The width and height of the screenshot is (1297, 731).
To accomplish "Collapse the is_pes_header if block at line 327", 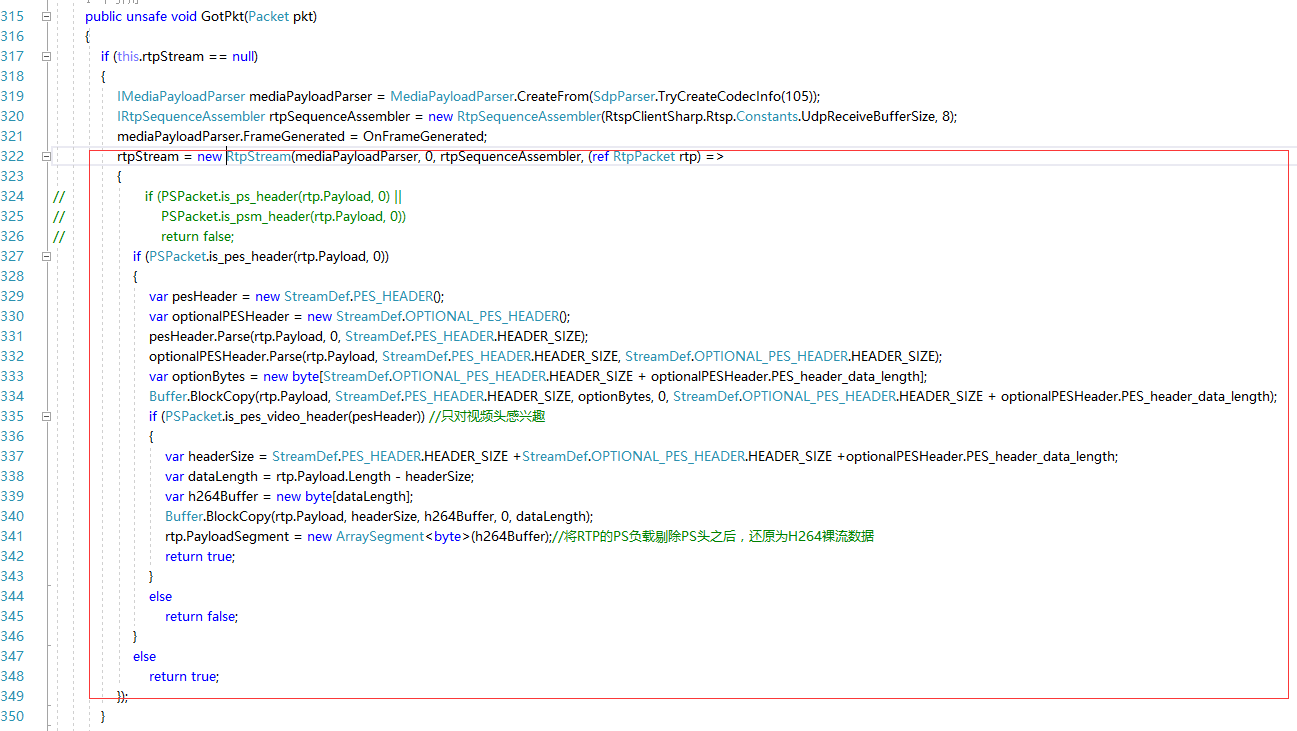I will [46, 257].
